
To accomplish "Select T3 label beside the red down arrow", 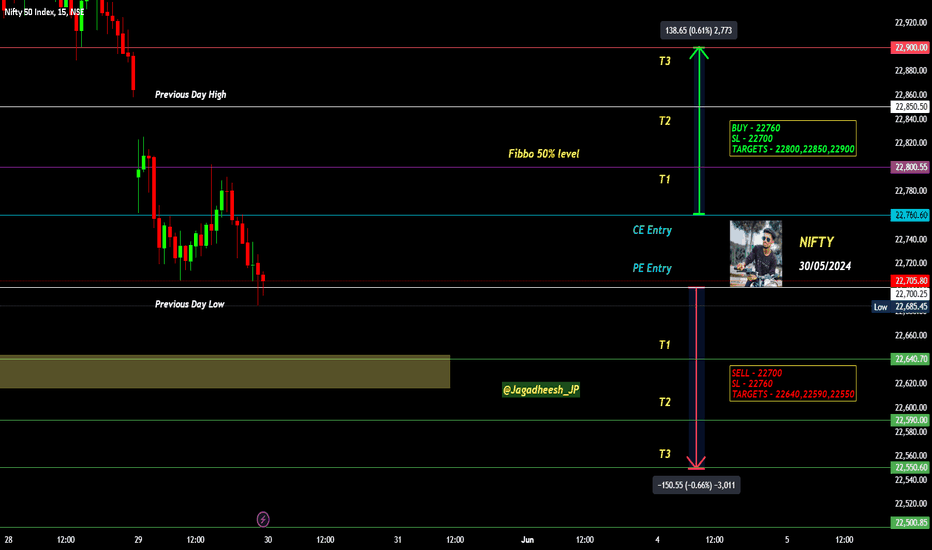I will (665, 454).
